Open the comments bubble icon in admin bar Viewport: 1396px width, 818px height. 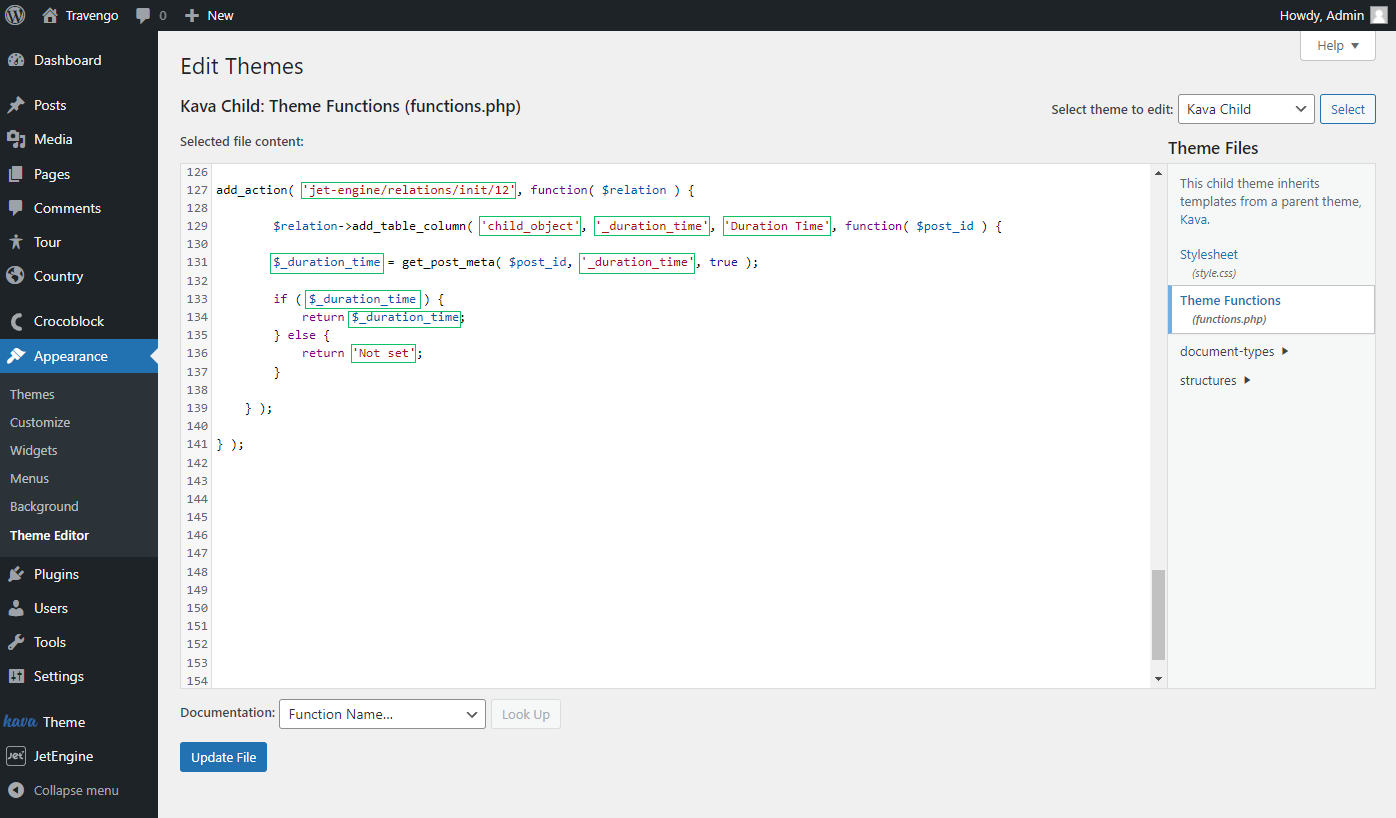pyautogui.click(x=144, y=16)
